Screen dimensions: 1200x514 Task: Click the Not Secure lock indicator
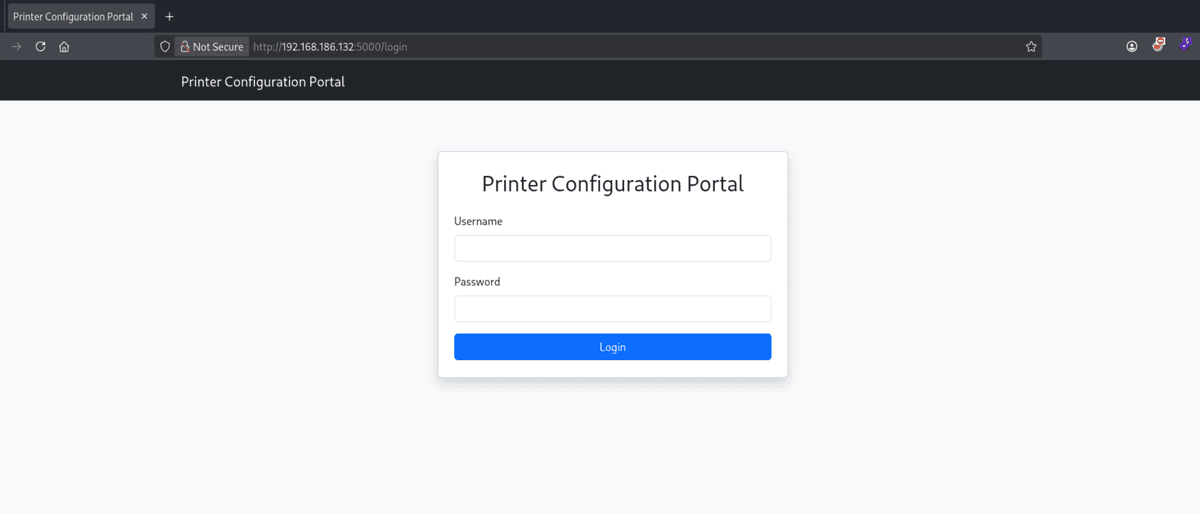(212, 46)
